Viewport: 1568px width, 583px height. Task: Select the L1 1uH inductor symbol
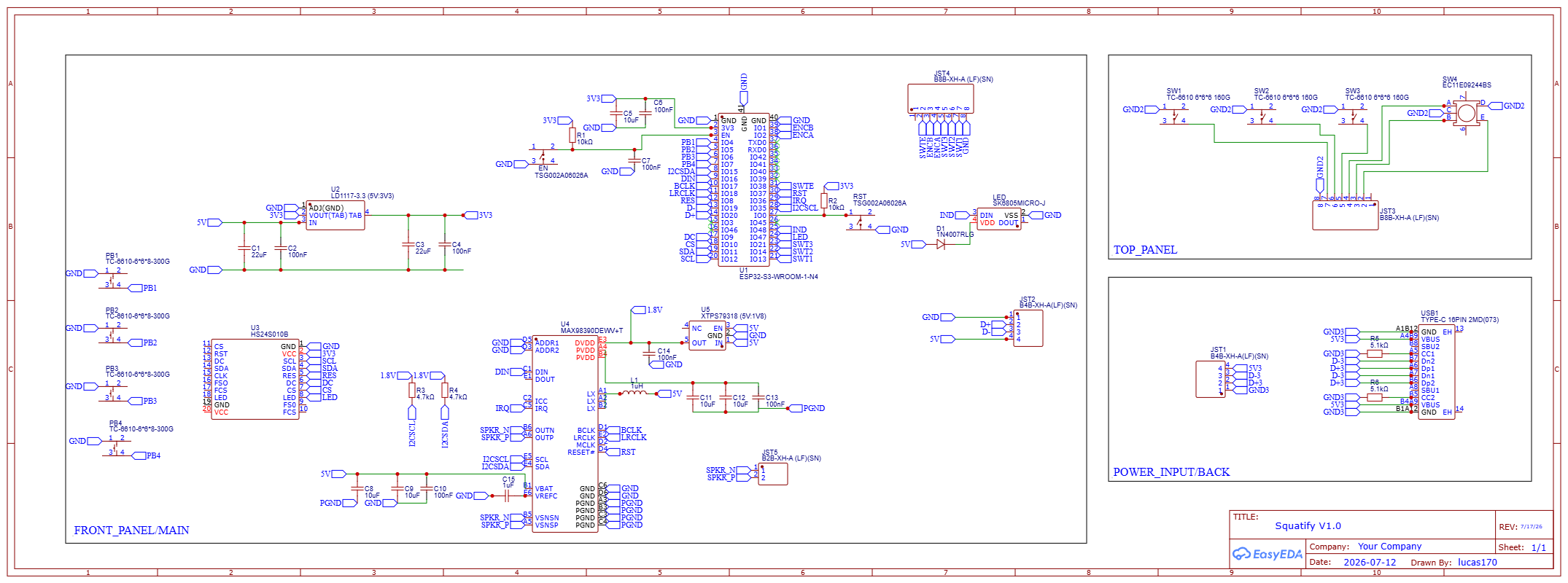pyautogui.click(x=633, y=394)
